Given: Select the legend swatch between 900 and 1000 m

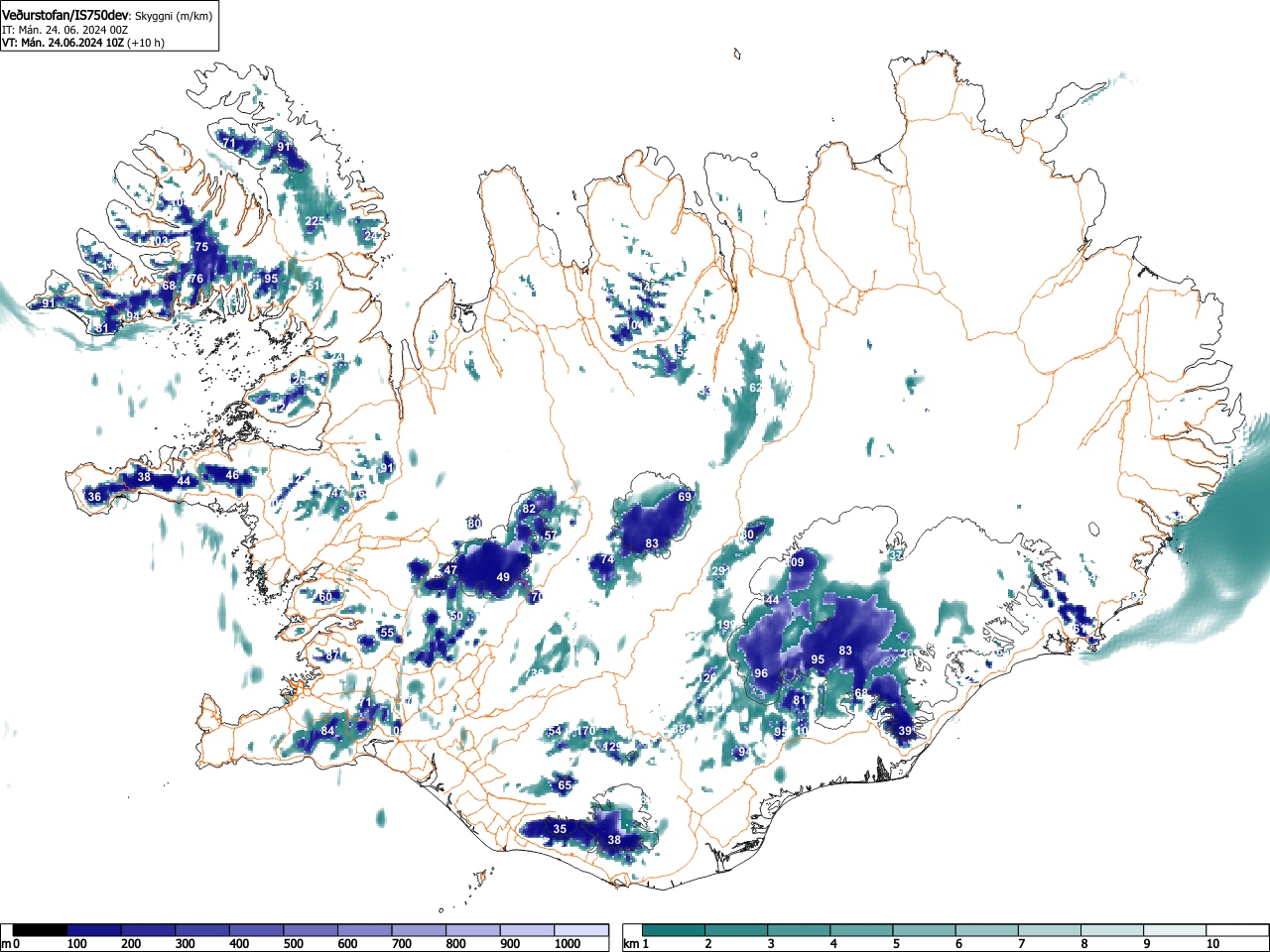Looking at the screenshot, I should [x=527, y=930].
